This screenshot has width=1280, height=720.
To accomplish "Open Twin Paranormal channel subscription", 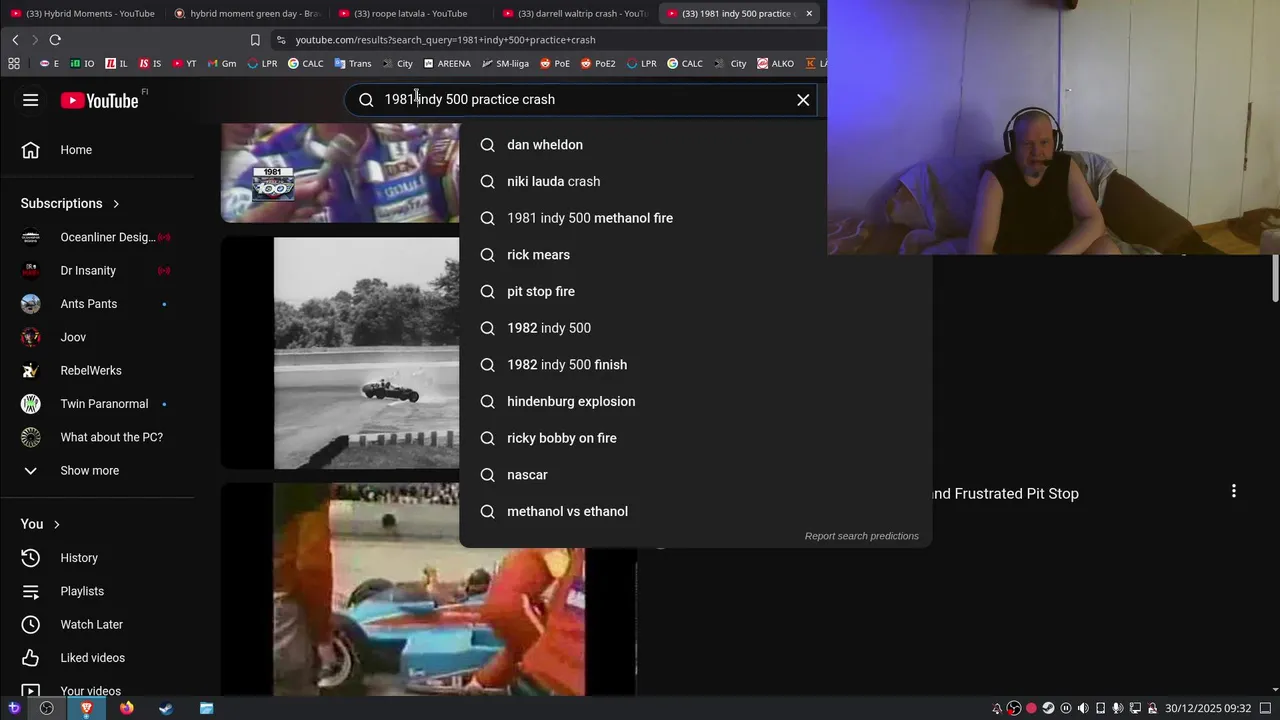I will 97,404.
